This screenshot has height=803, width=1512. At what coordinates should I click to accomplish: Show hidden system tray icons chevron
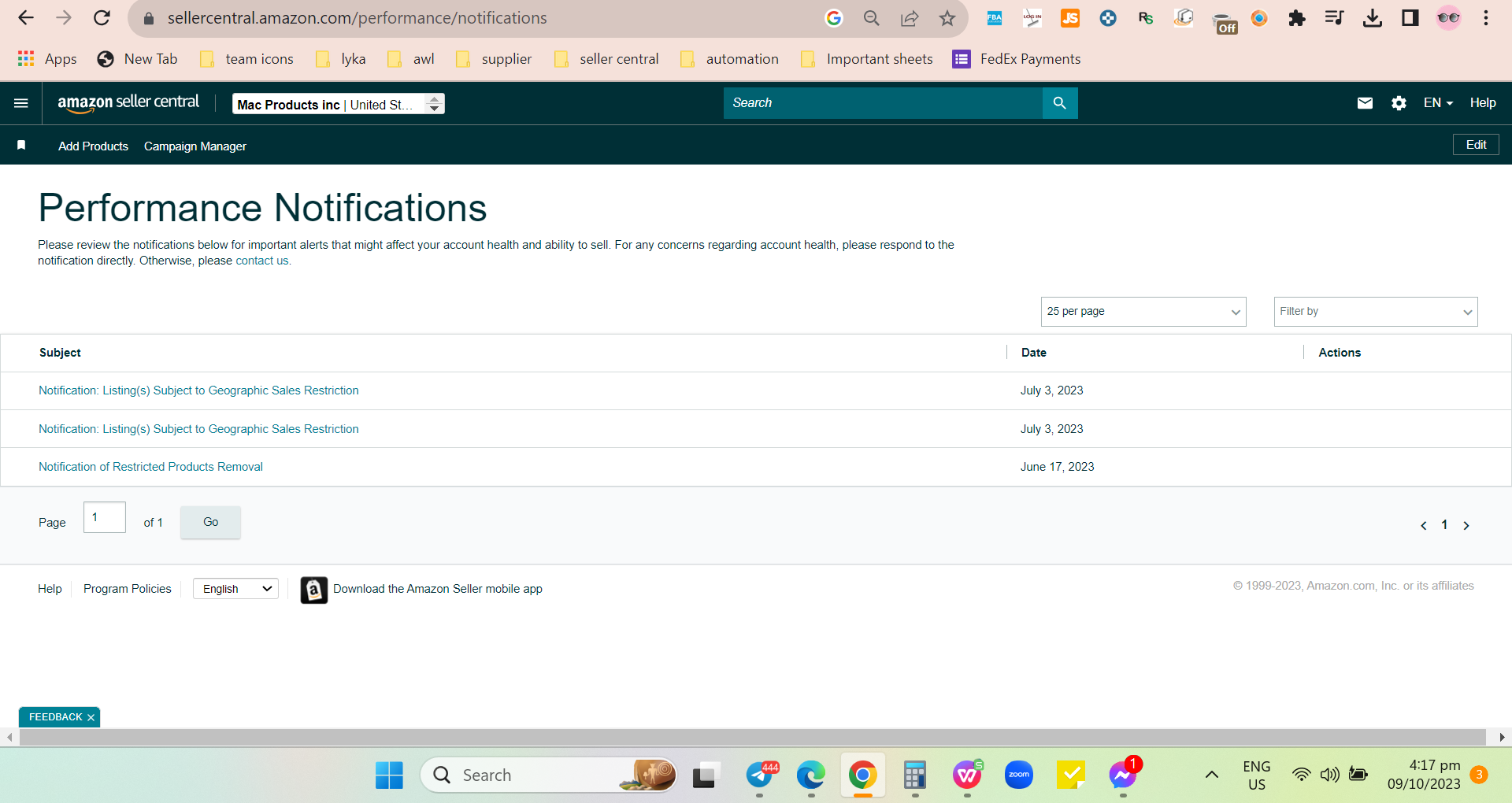click(1212, 775)
